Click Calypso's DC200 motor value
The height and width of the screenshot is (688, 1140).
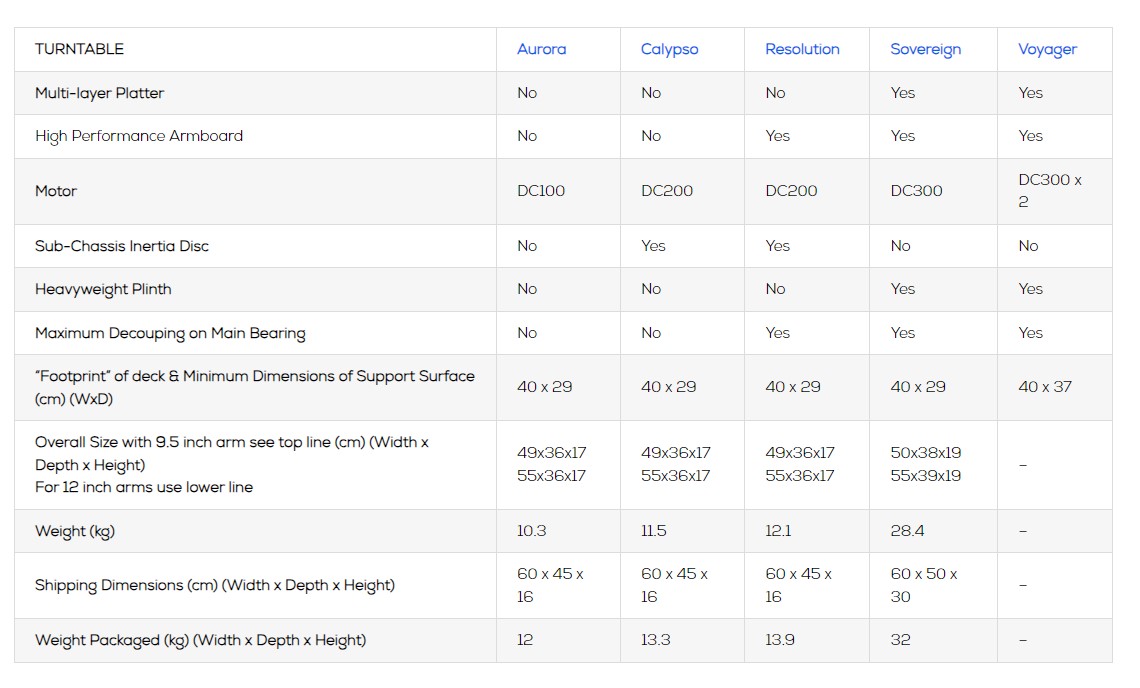click(x=667, y=191)
